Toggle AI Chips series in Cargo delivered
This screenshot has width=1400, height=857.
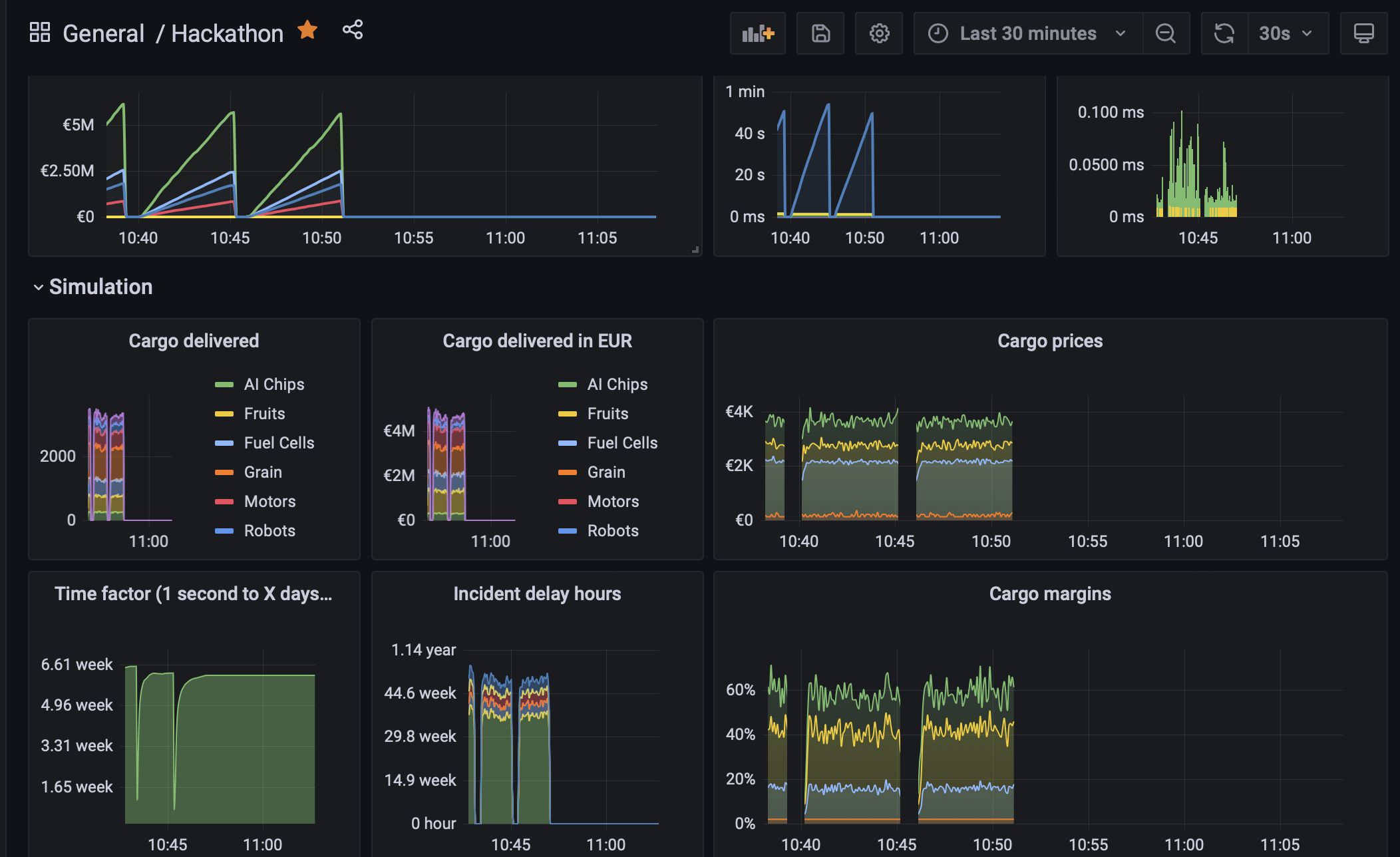pos(273,385)
